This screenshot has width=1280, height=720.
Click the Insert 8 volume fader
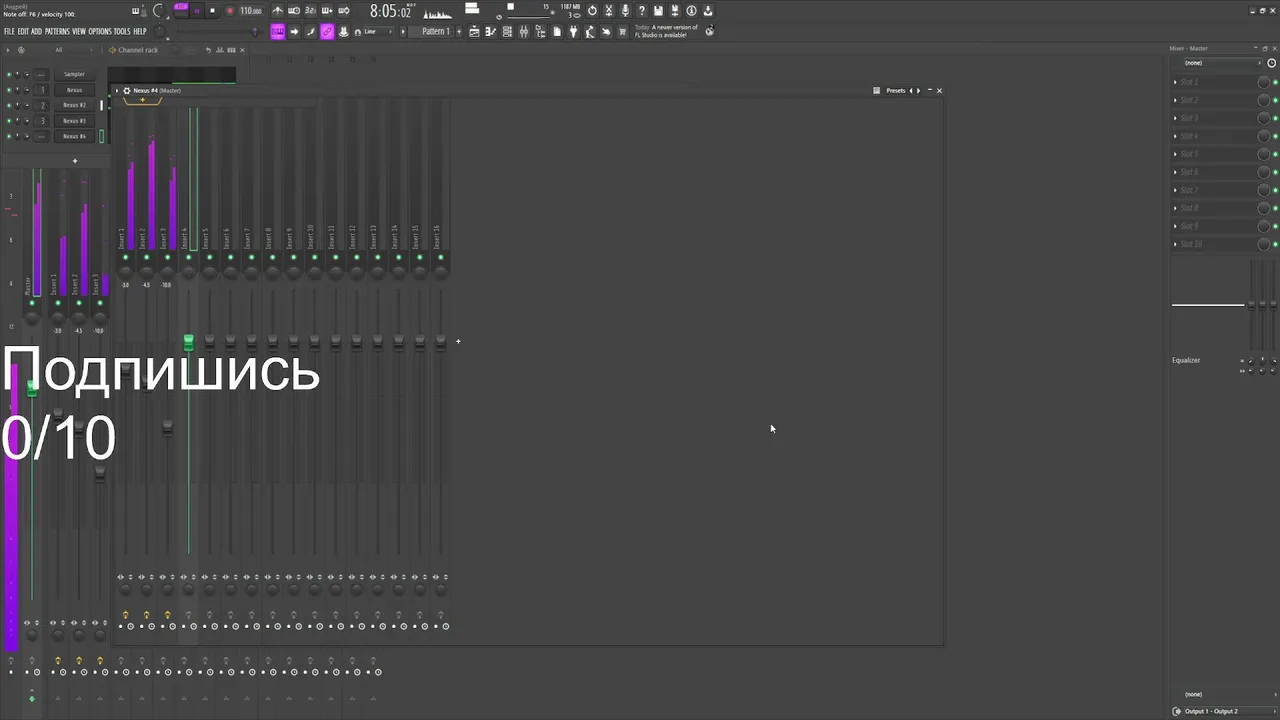coord(272,342)
